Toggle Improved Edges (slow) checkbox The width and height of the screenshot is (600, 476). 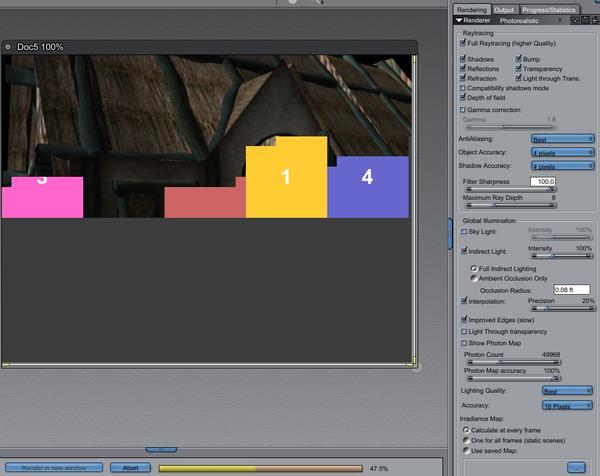464,319
